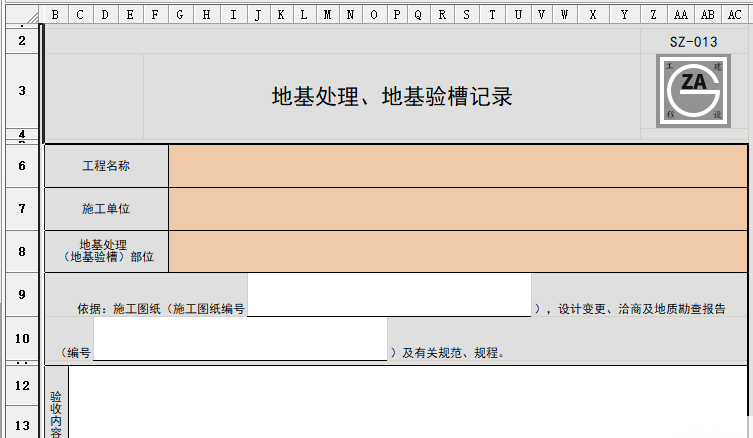
Task: Click the select-all corner of the sheet
Action: (21, 14)
